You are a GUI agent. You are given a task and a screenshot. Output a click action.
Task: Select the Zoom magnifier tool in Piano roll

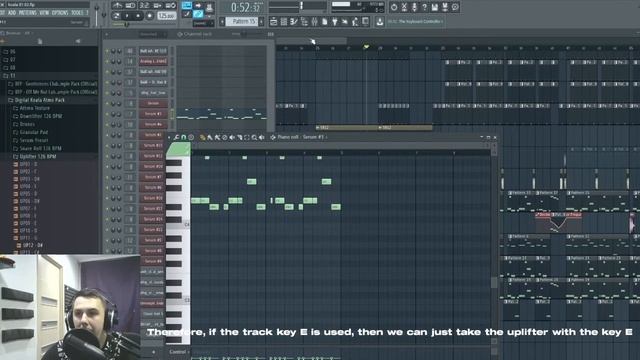(x=254, y=138)
